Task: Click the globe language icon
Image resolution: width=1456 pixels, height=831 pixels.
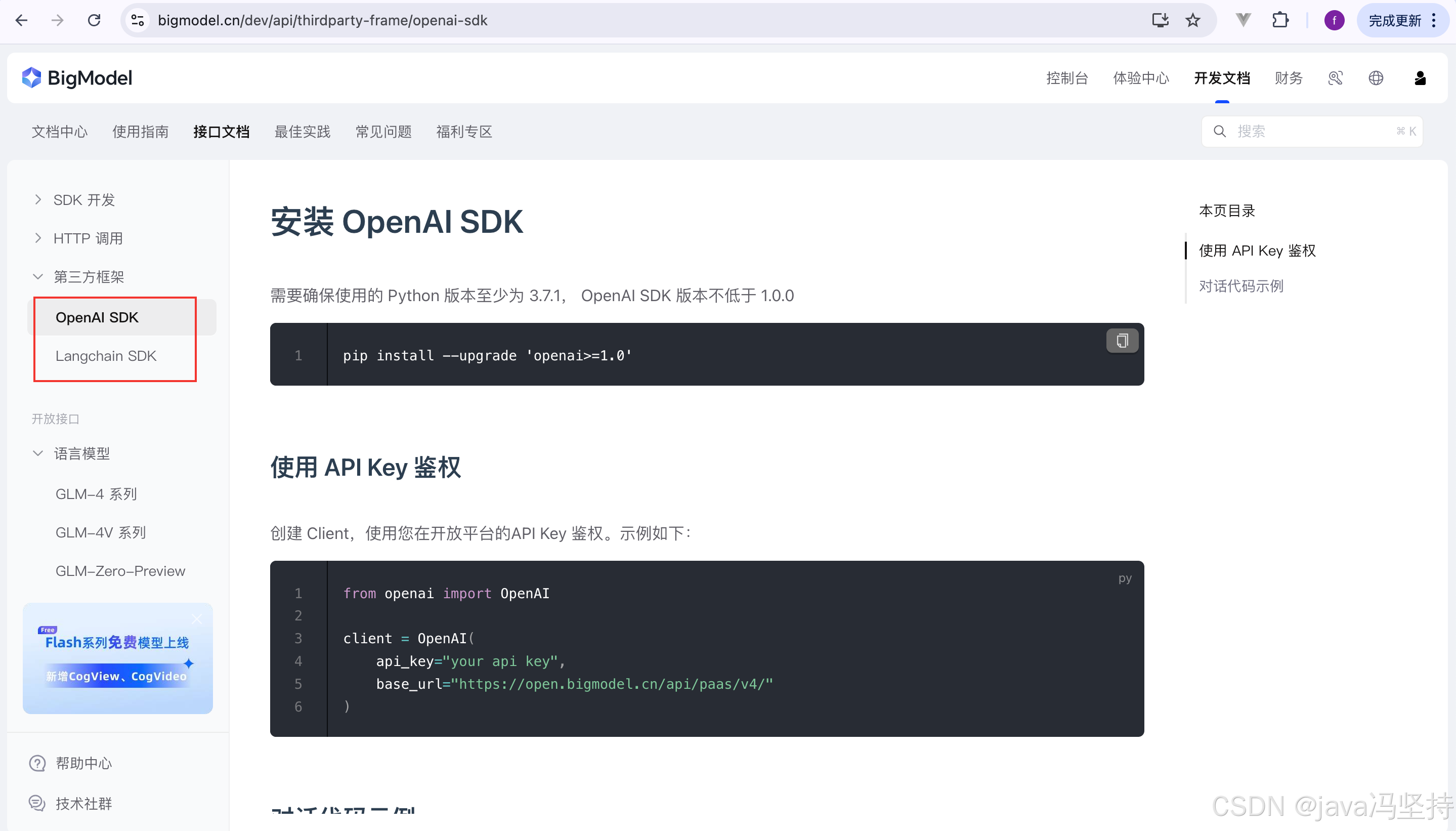Action: click(x=1376, y=78)
